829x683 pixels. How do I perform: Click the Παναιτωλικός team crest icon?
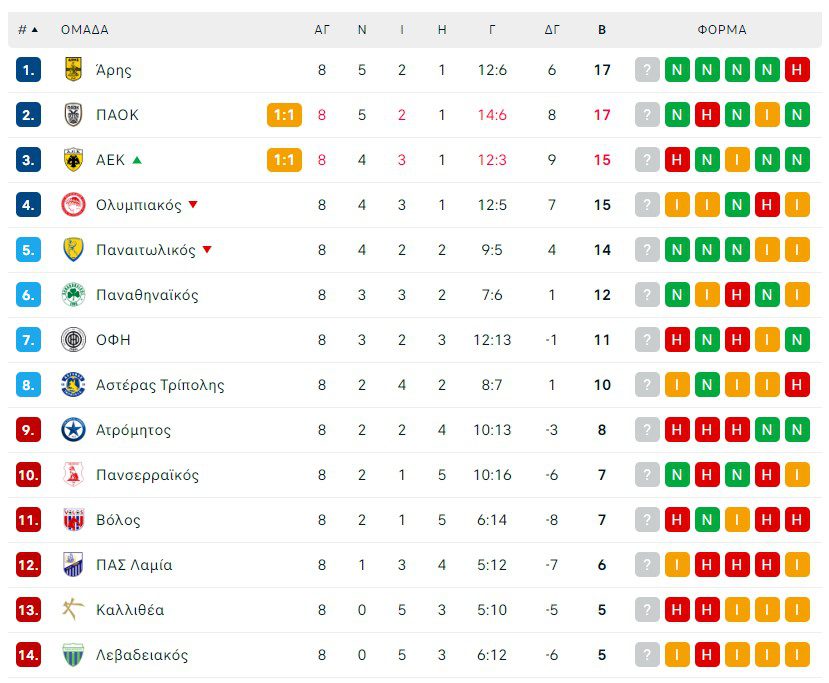(x=73, y=250)
